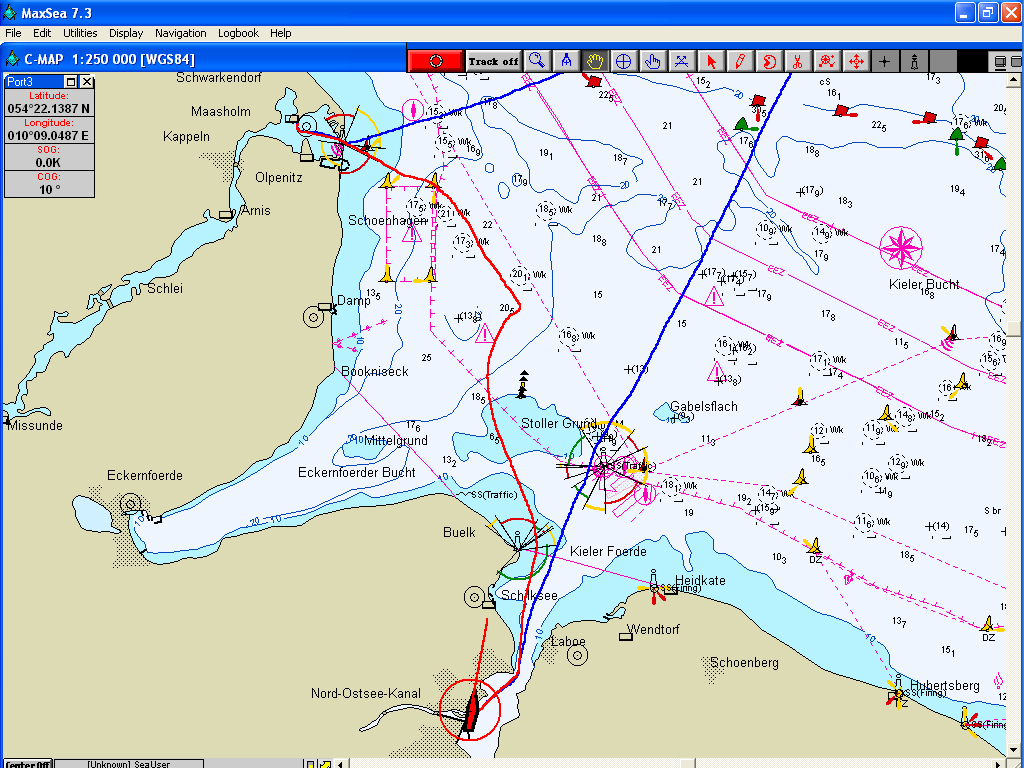Screen dimensions: 1024x768
Task: Select the red arrow selection tool
Action: (711, 61)
